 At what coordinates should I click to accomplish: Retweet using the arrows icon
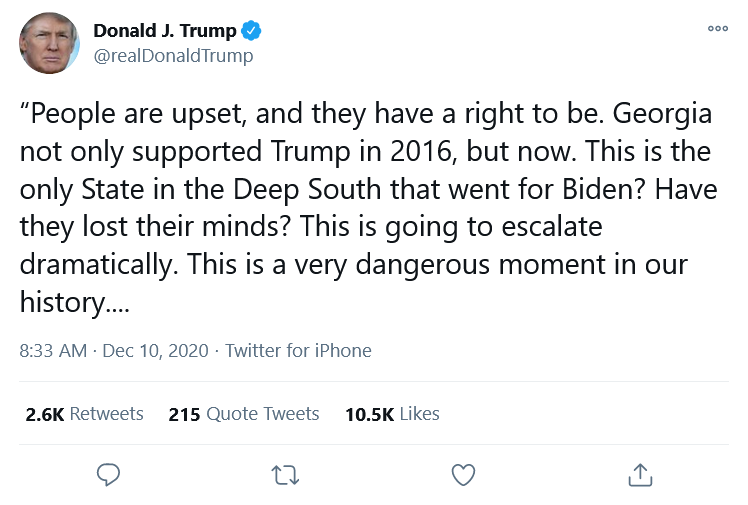(285, 475)
